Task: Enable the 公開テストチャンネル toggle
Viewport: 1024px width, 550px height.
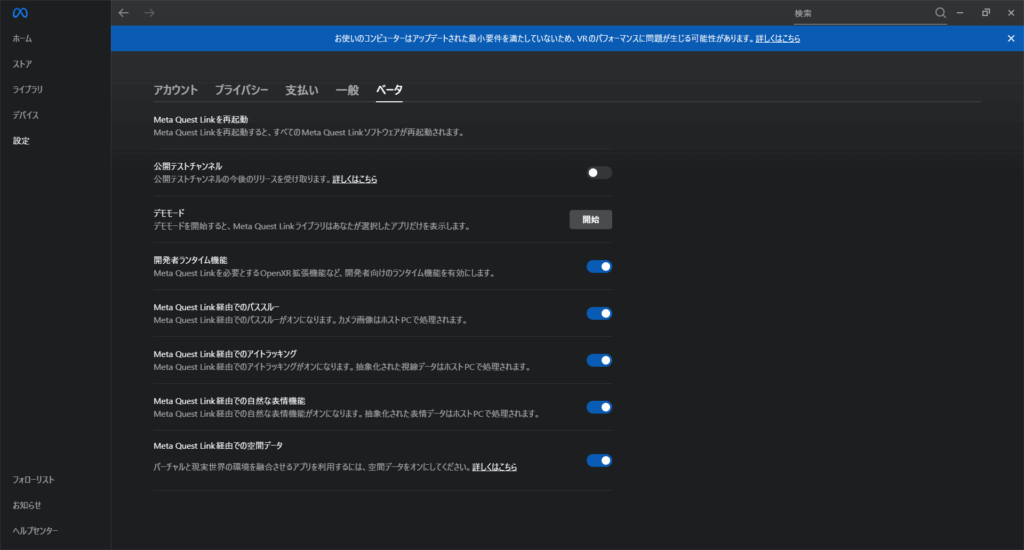Action: click(599, 172)
